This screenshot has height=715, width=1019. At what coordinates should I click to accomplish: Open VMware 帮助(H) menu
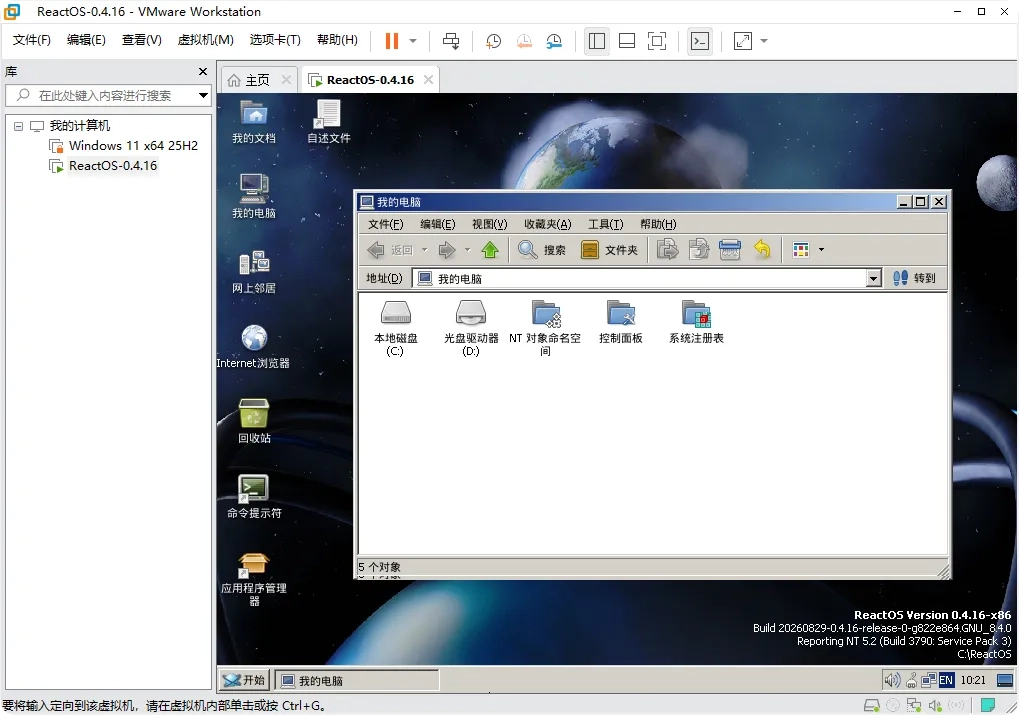pos(337,40)
